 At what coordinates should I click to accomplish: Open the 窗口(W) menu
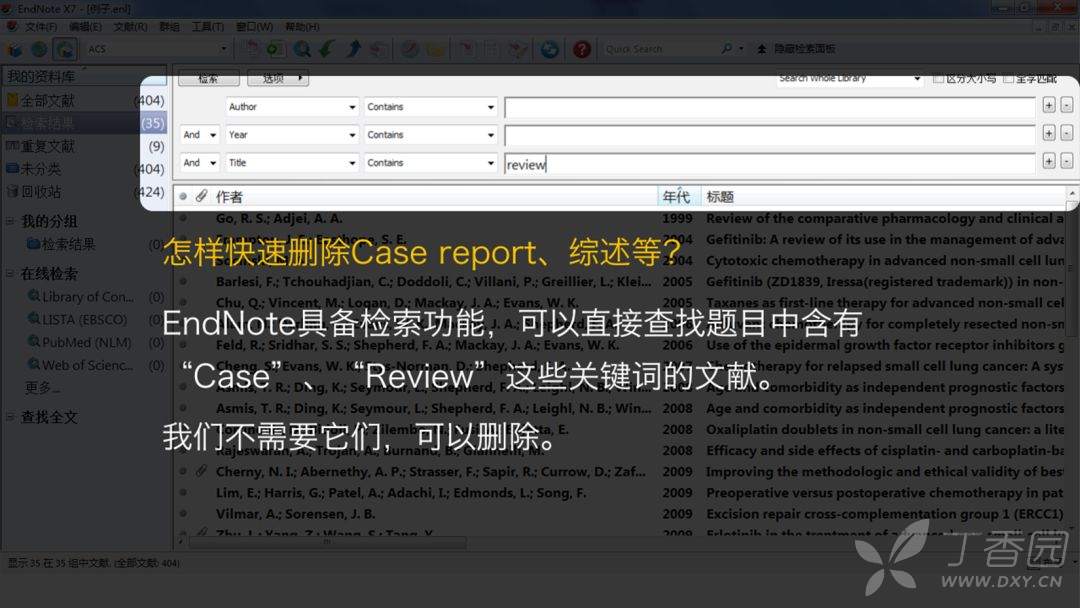(x=254, y=27)
